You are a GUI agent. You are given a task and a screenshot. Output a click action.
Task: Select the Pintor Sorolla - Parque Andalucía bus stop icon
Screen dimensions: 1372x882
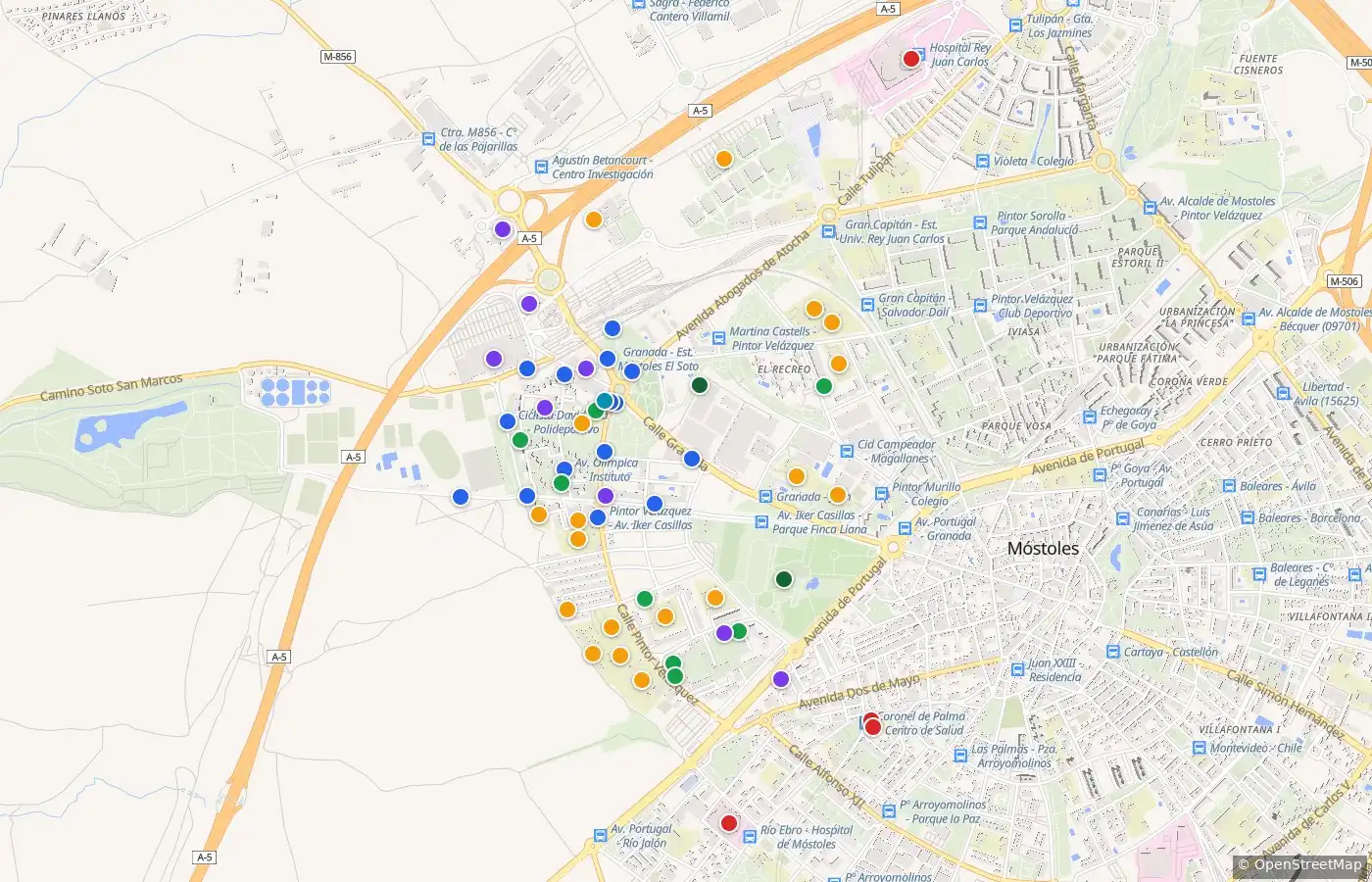(979, 222)
